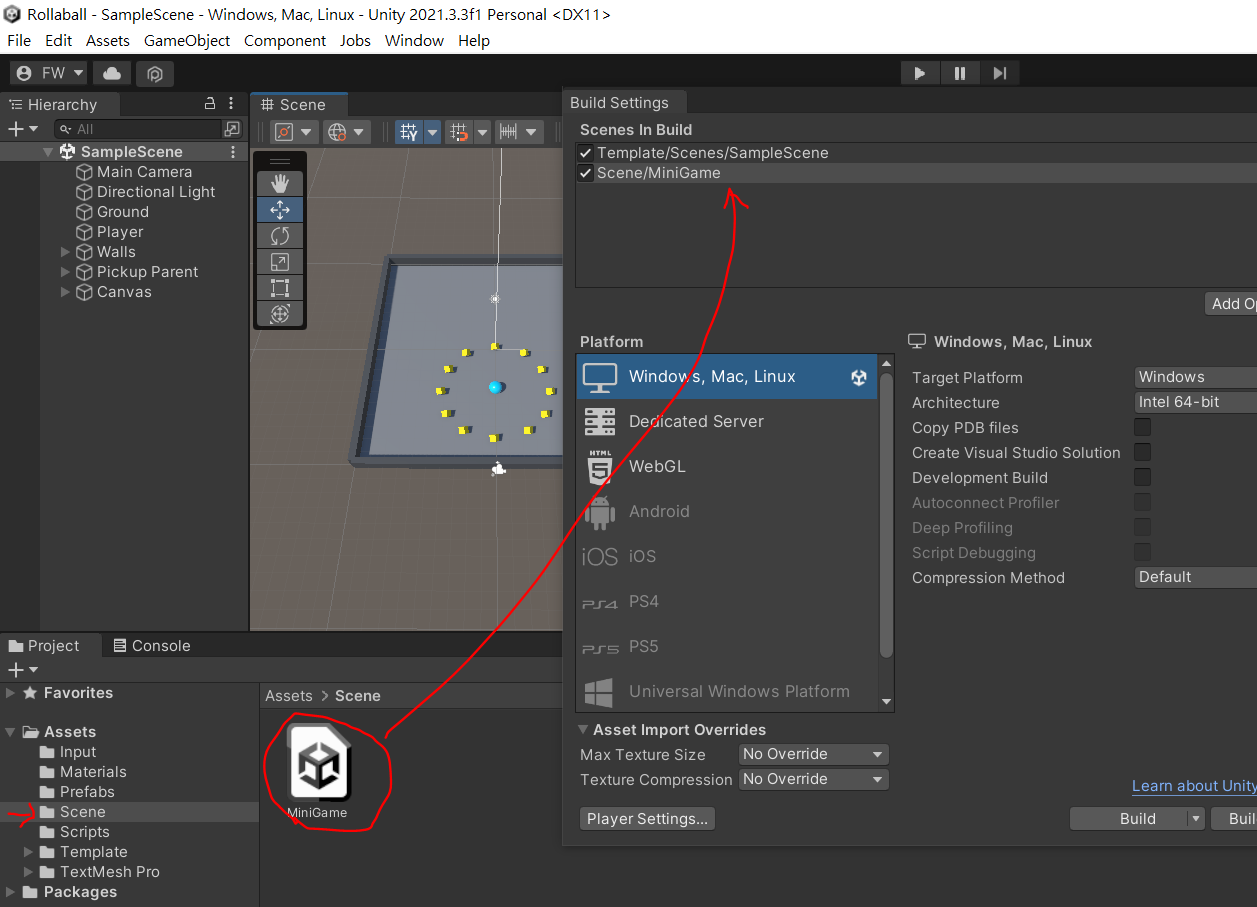This screenshot has height=907, width=1257.
Task: Enable Create Visual Studio Solution
Action: tap(1142, 453)
